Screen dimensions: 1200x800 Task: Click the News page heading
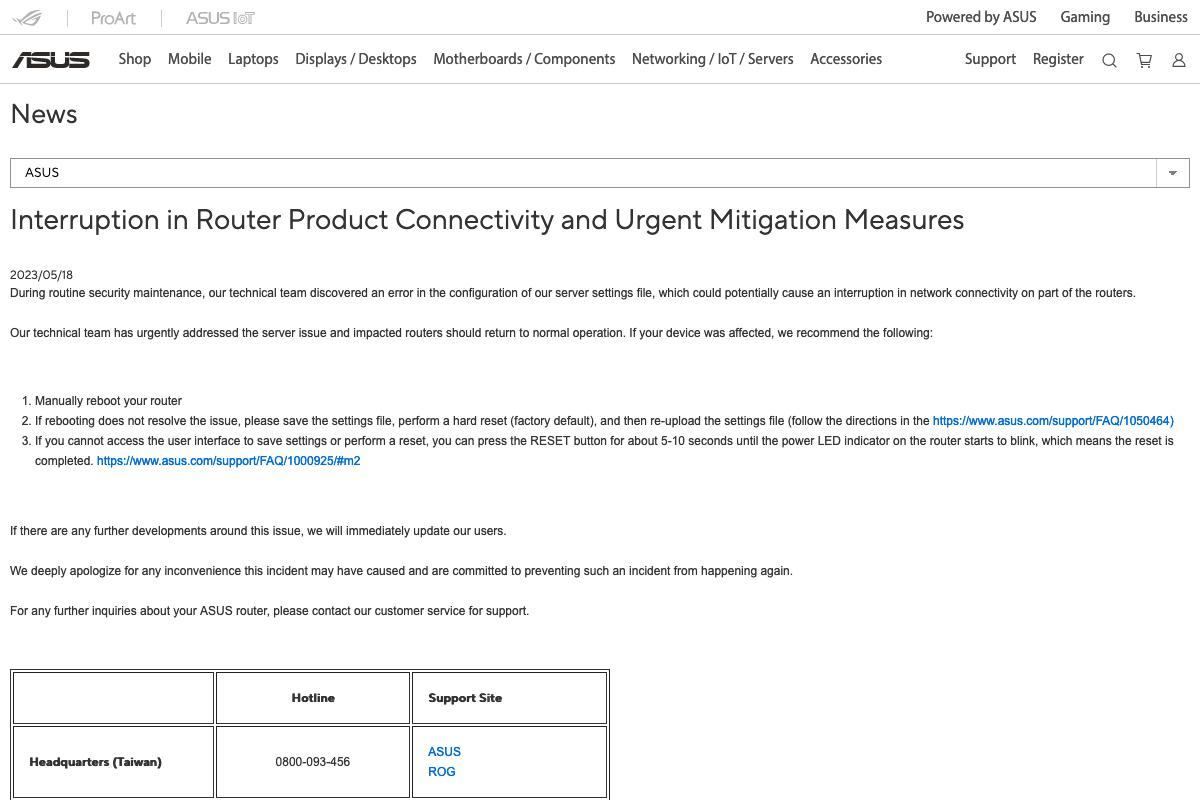pyautogui.click(x=44, y=114)
